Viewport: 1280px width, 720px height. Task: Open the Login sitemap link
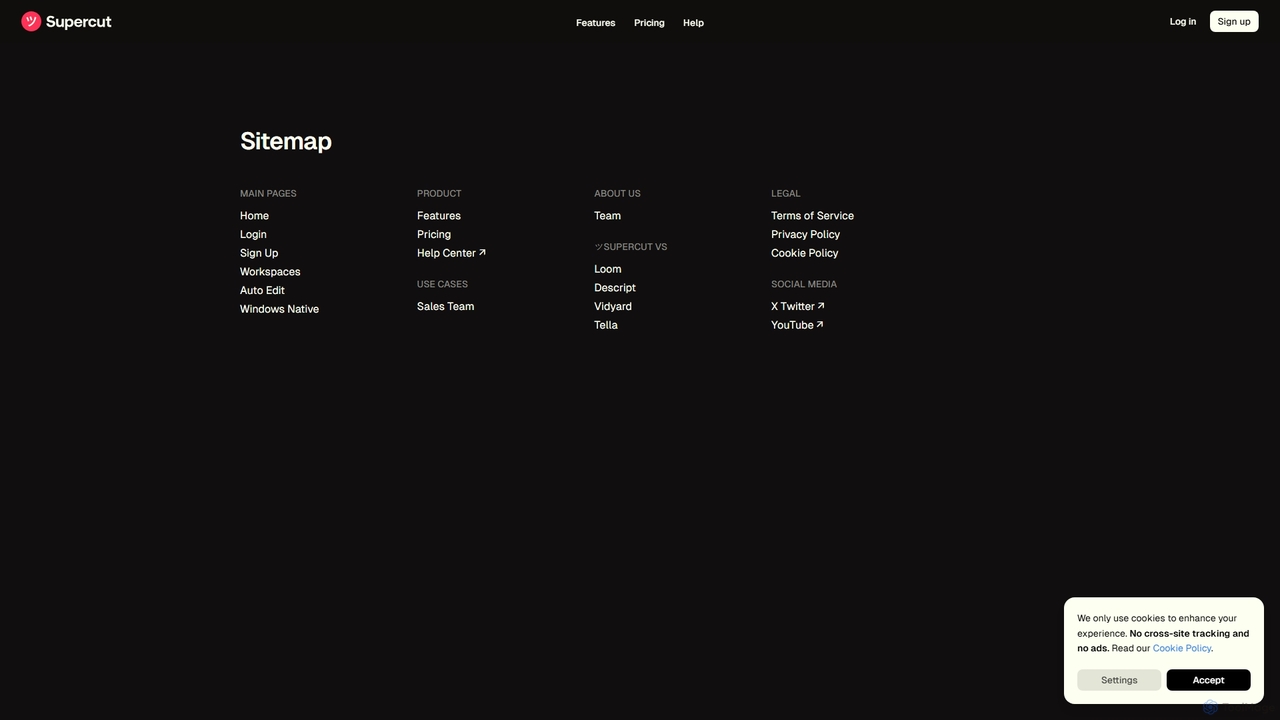point(253,235)
